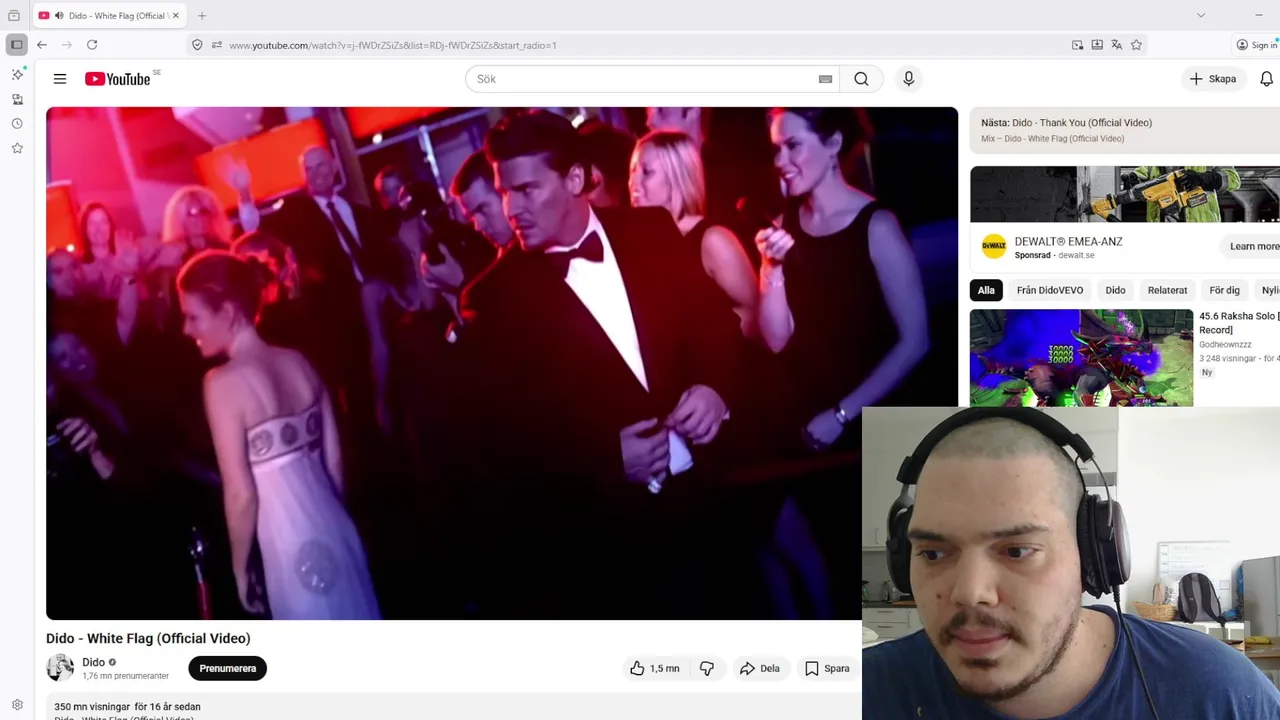
Task: Subscribe with the Prenumerera button
Action: tap(228, 668)
